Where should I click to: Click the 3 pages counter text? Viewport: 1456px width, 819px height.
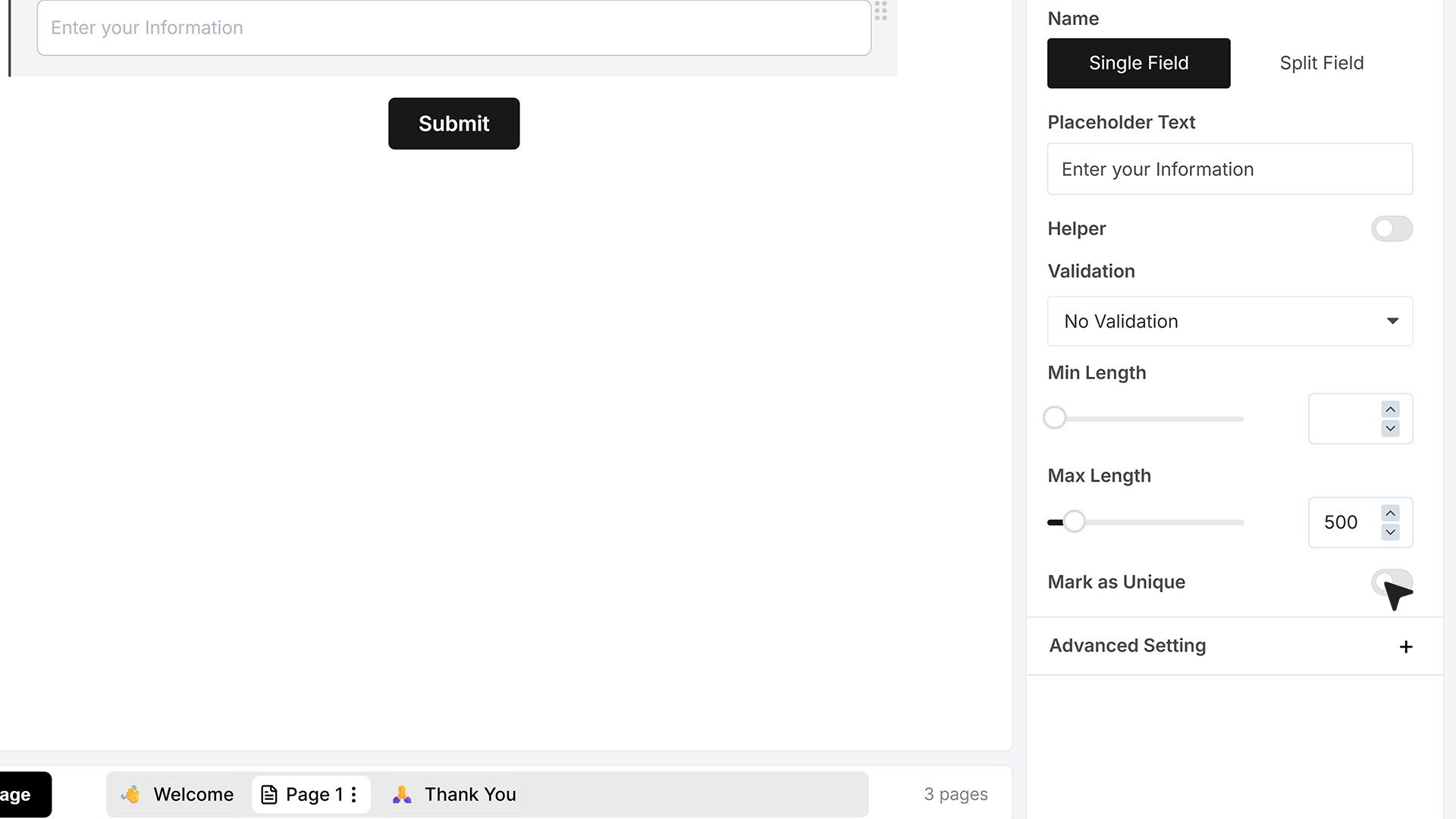click(955, 795)
